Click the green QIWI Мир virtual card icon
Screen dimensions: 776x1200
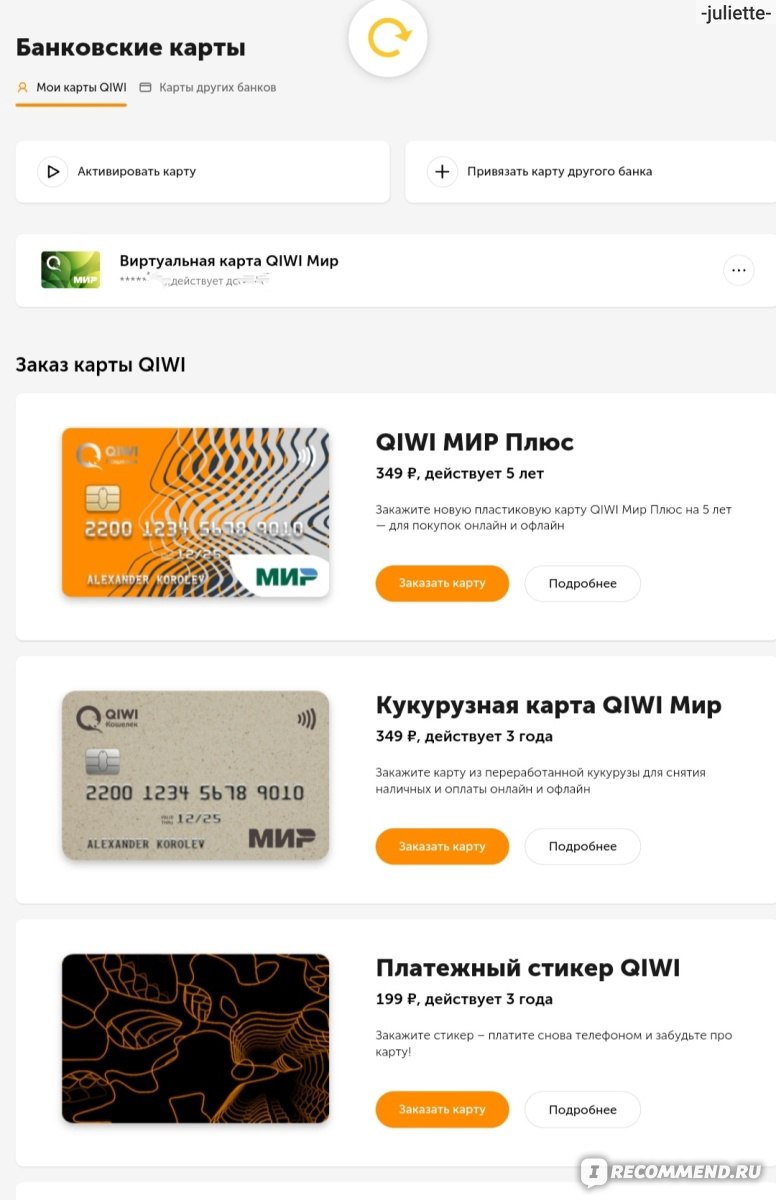pos(70,270)
